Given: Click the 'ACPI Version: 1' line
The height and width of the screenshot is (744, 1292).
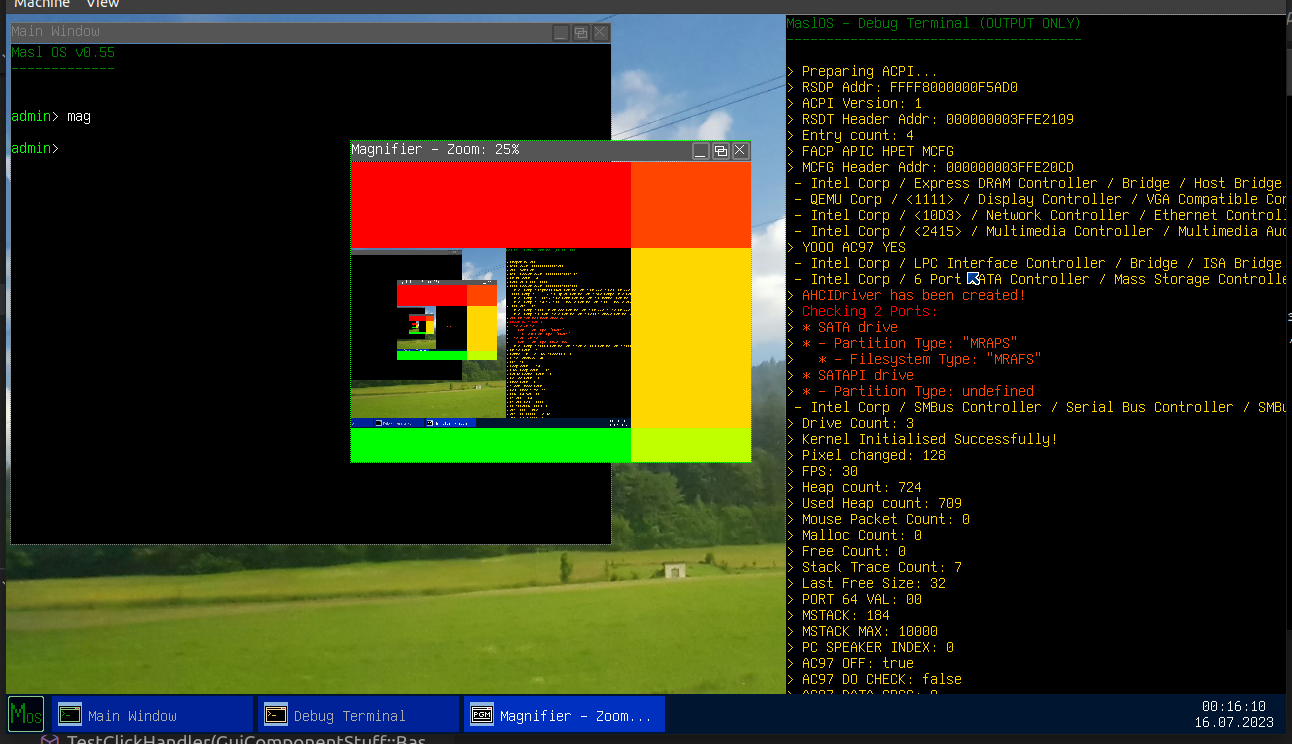Looking at the screenshot, I should coord(854,103).
